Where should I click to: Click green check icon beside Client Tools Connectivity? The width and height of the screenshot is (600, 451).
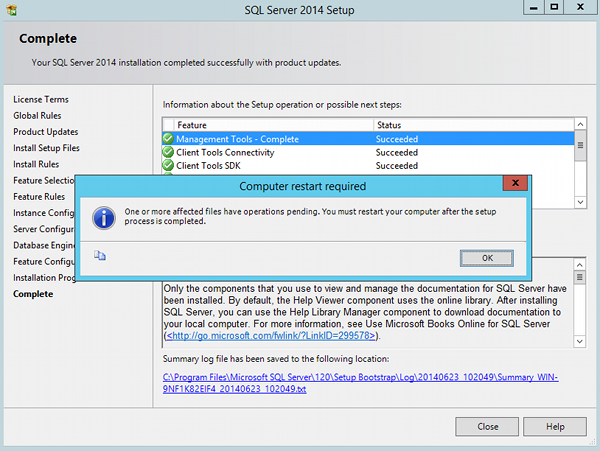[x=168, y=152]
